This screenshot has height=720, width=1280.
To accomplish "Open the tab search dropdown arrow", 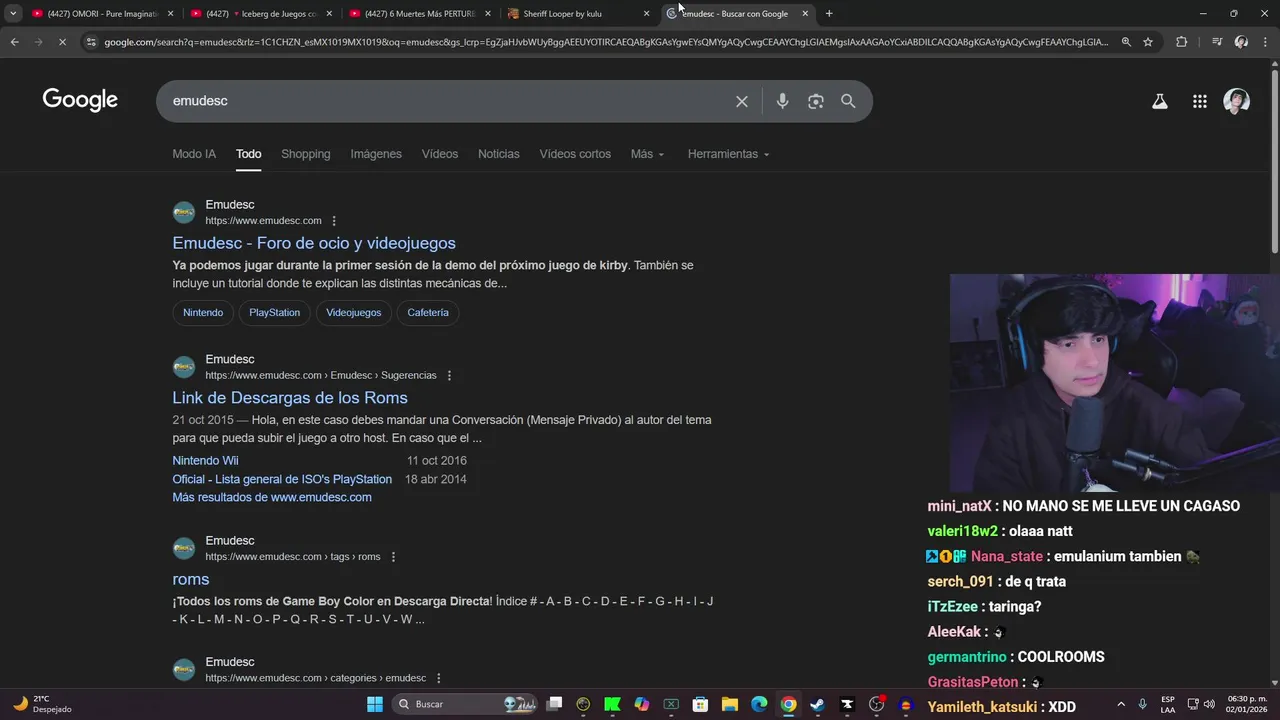I will pyautogui.click(x=13, y=13).
